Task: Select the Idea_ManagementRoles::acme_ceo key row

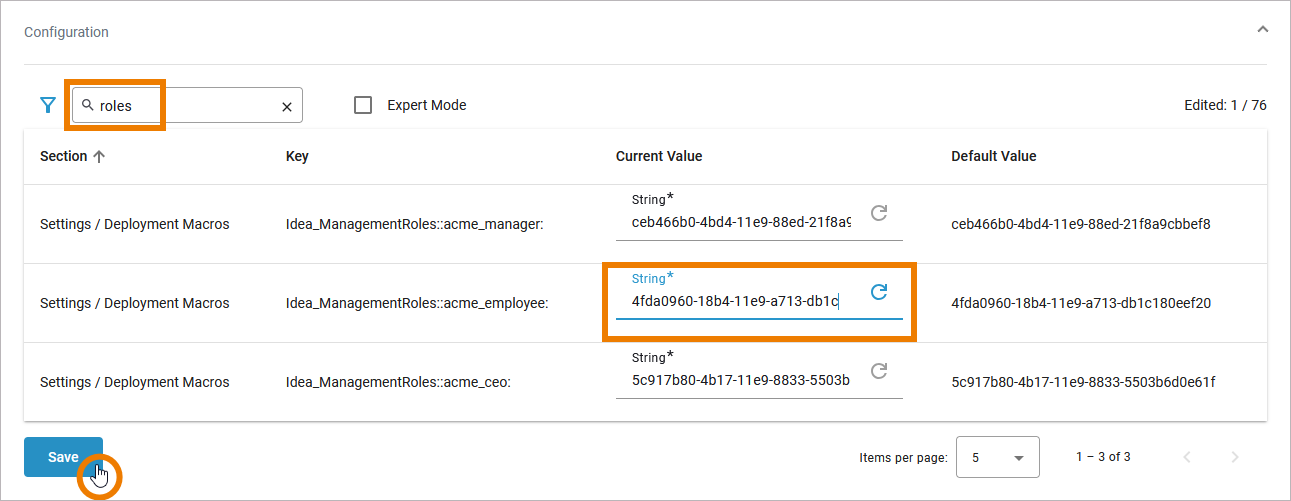Action: coord(398,382)
